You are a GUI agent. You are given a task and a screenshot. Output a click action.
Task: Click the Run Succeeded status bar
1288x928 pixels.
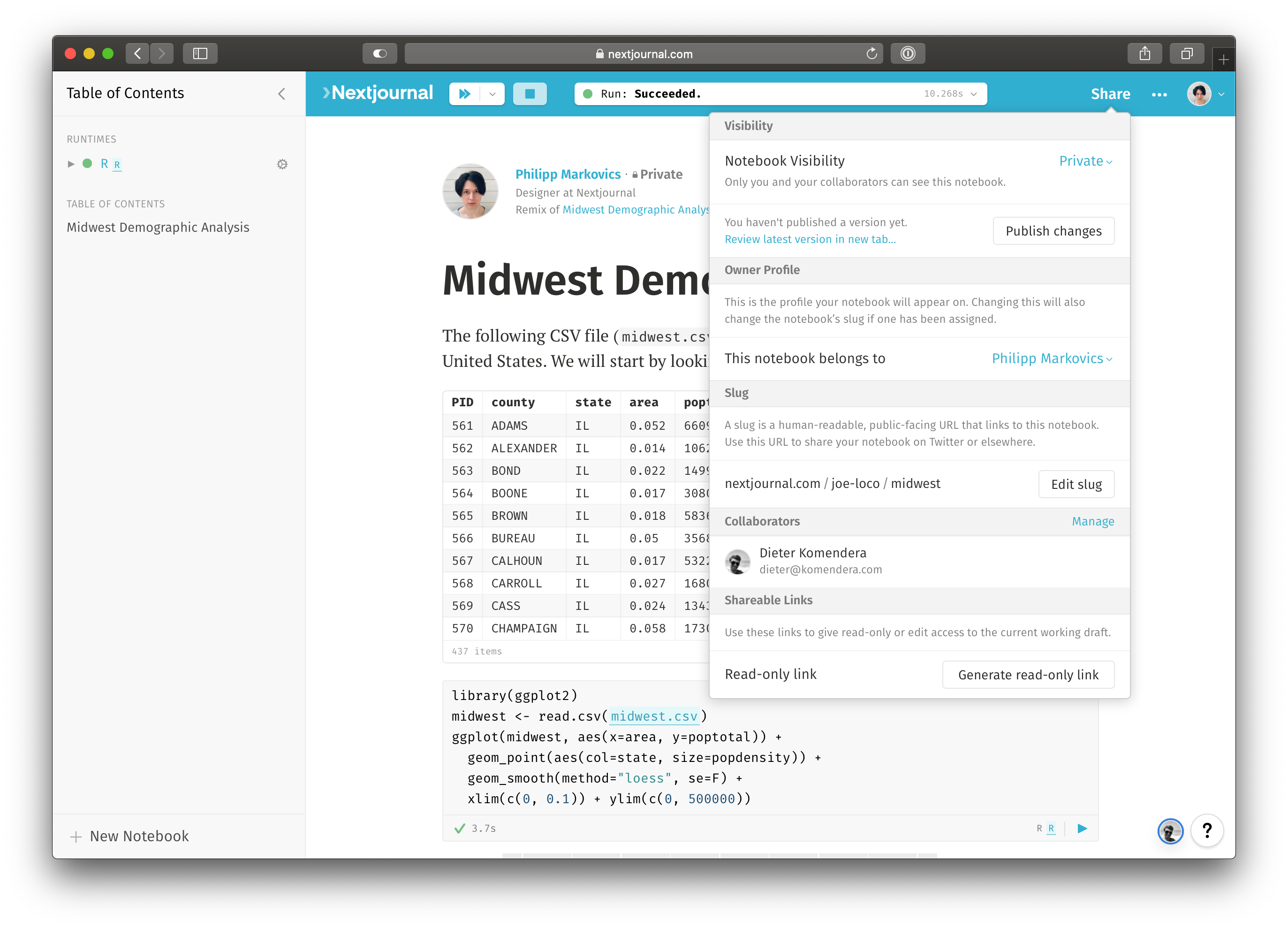tap(780, 94)
